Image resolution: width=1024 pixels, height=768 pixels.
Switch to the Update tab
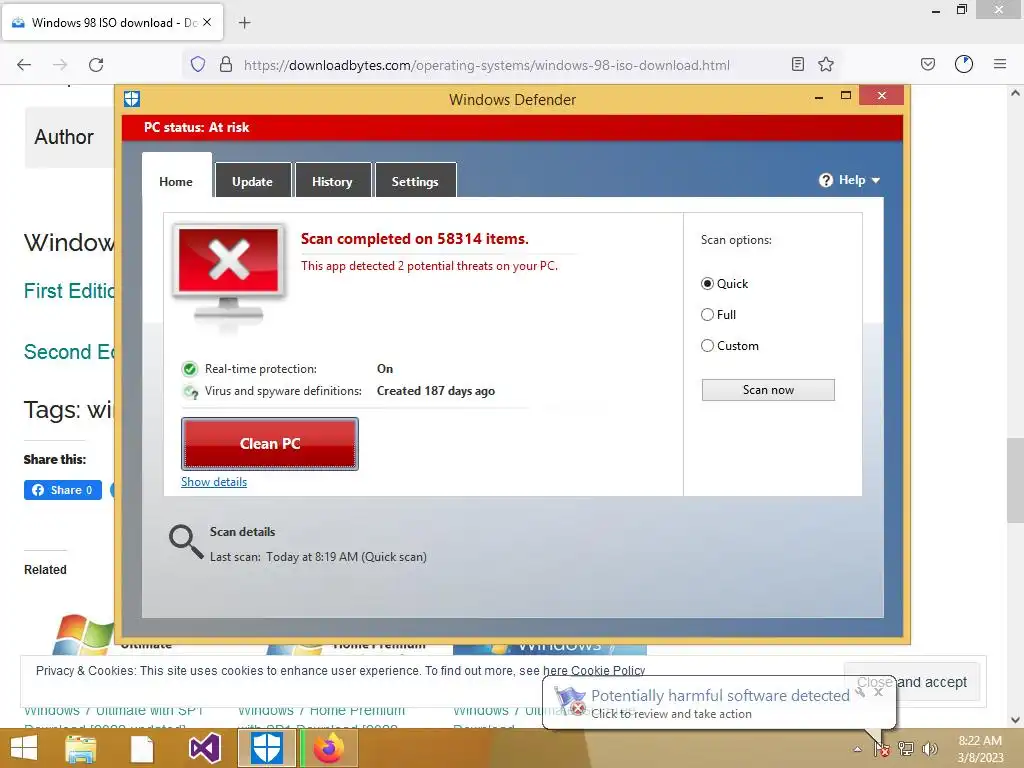(x=253, y=182)
